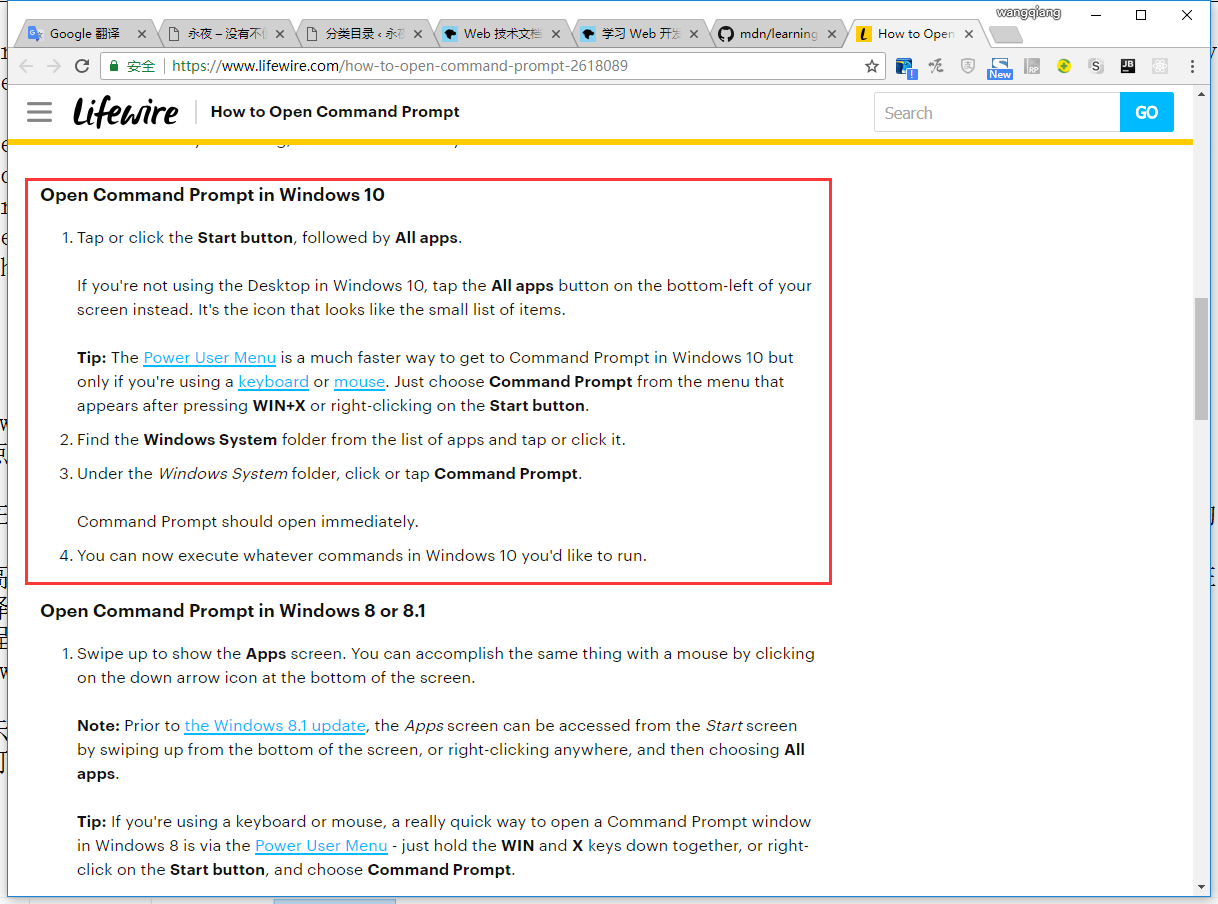Click the Lifewire Search field

[997, 112]
